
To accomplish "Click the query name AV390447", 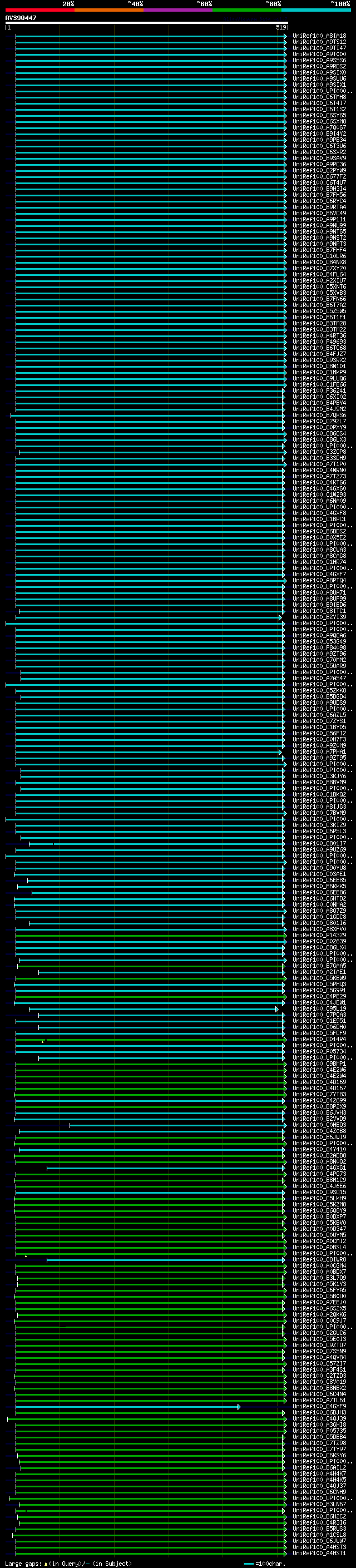I will [21, 18].
